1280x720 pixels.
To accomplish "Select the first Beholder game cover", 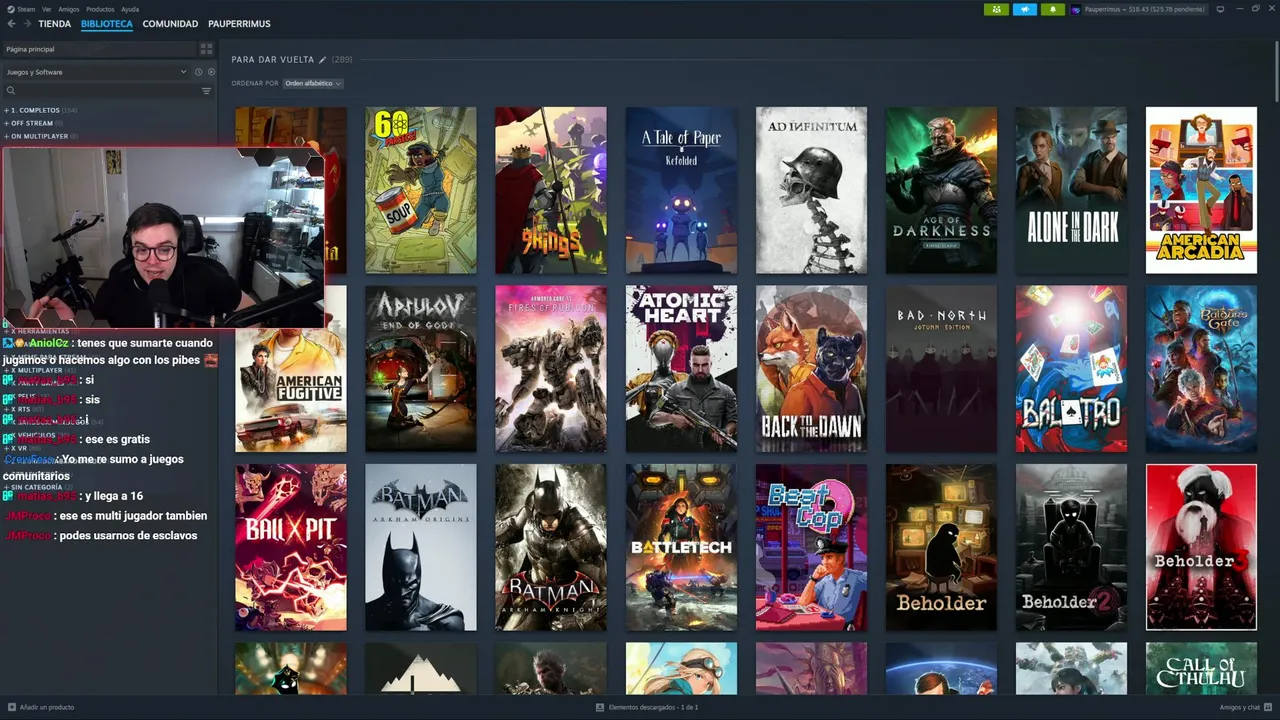I will click(941, 547).
